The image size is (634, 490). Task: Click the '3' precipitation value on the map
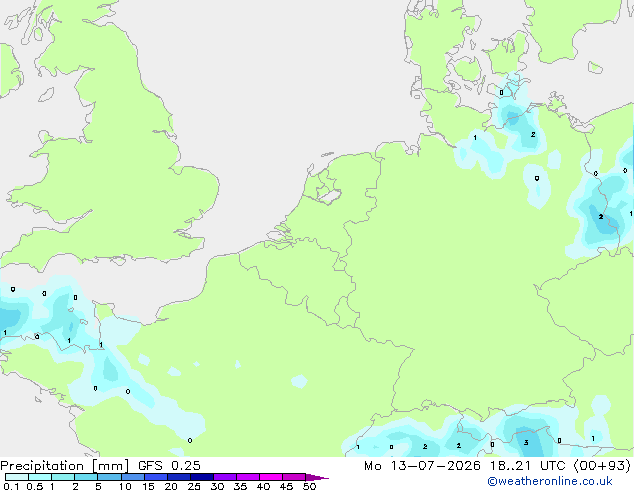point(526,443)
